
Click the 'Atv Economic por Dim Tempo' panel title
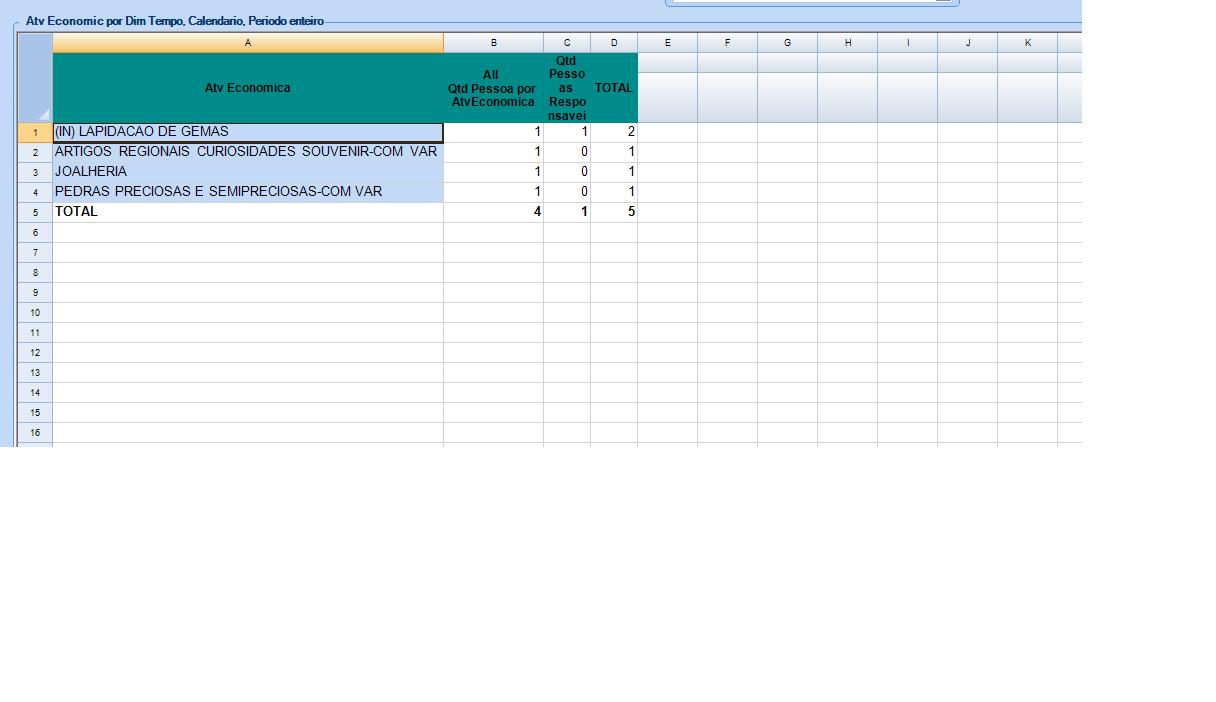coord(175,21)
